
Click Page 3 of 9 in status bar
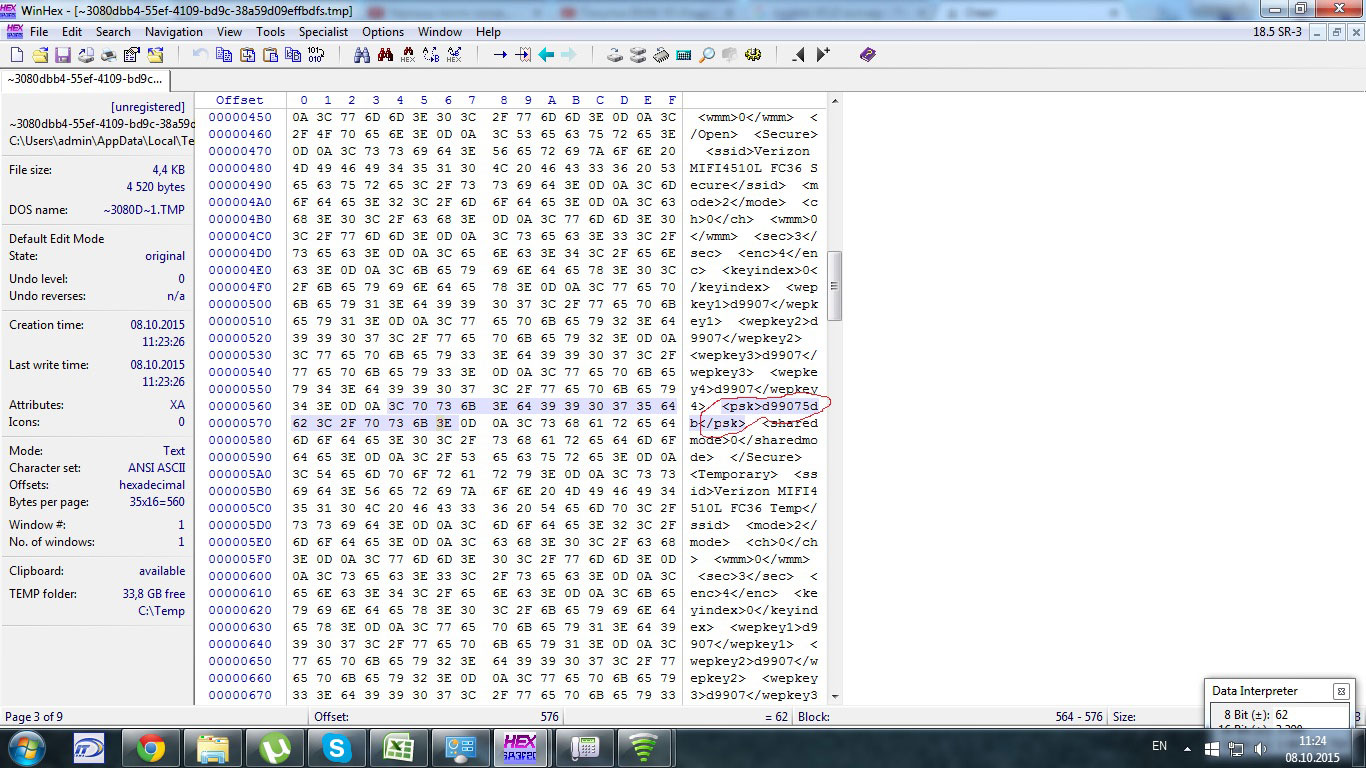(x=34, y=717)
